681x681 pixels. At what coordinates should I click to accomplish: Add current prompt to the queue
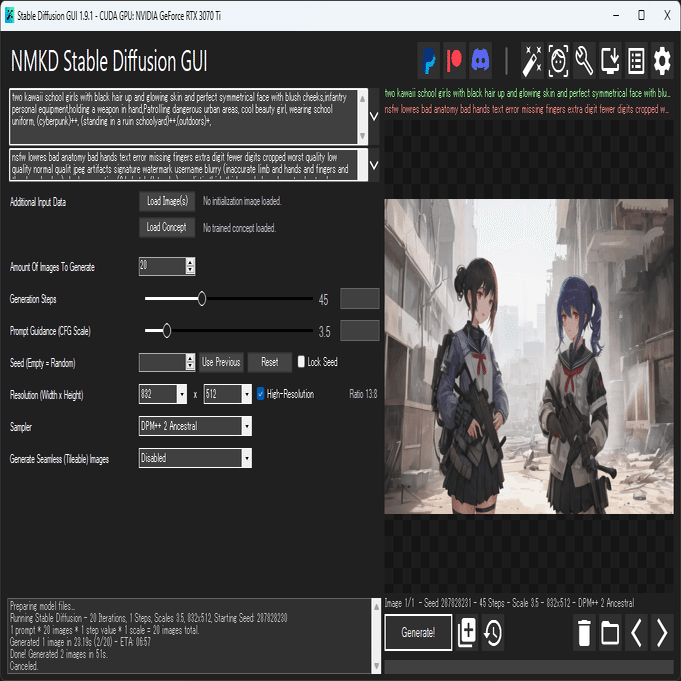[467, 632]
